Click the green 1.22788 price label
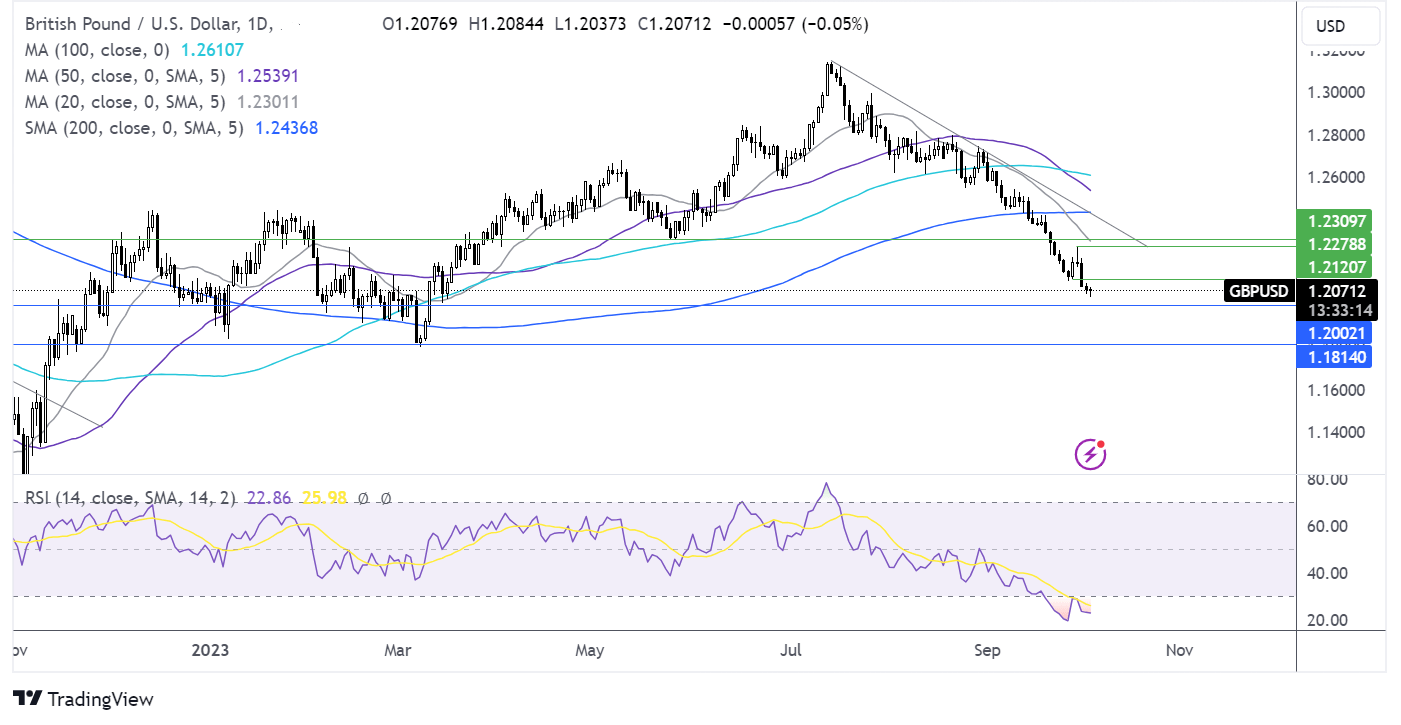This screenshot has width=1401, height=725. click(1334, 244)
